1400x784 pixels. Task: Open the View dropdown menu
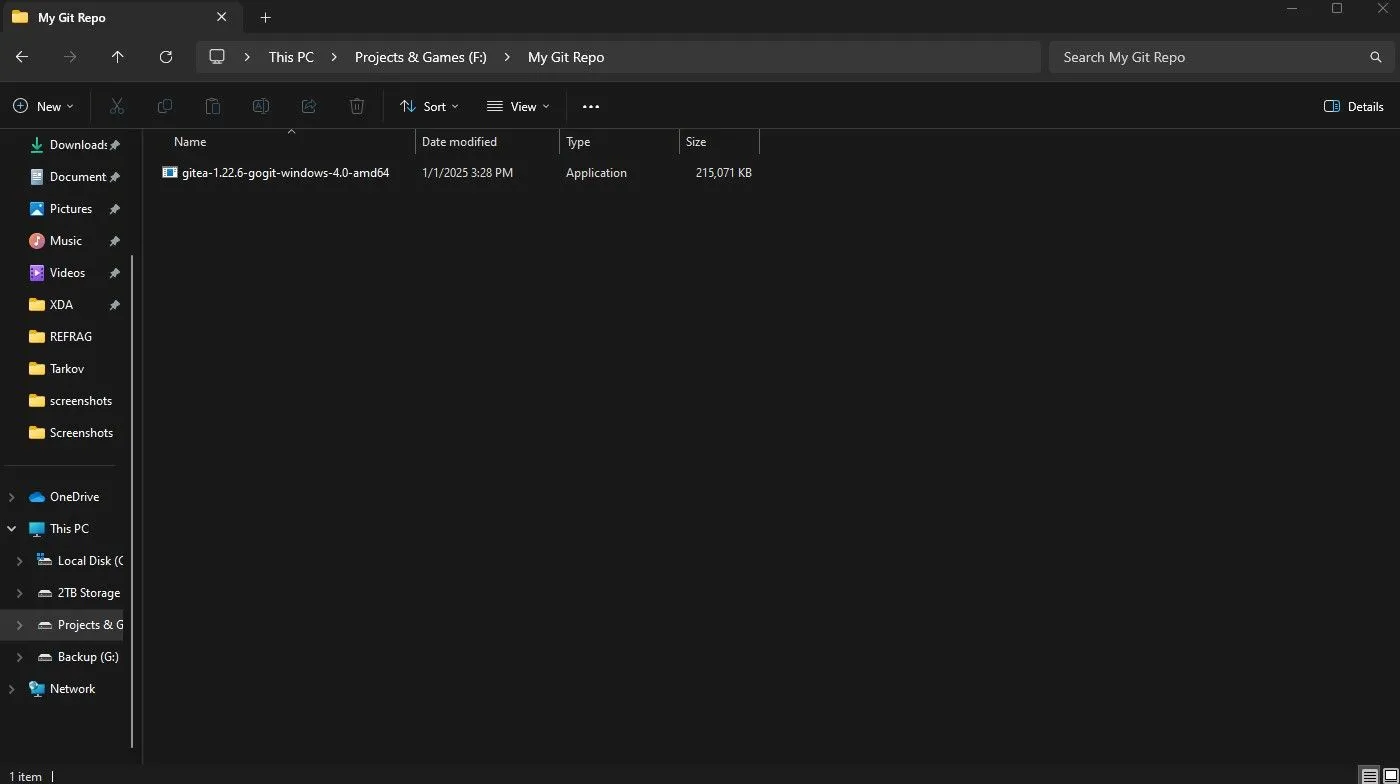point(518,106)
